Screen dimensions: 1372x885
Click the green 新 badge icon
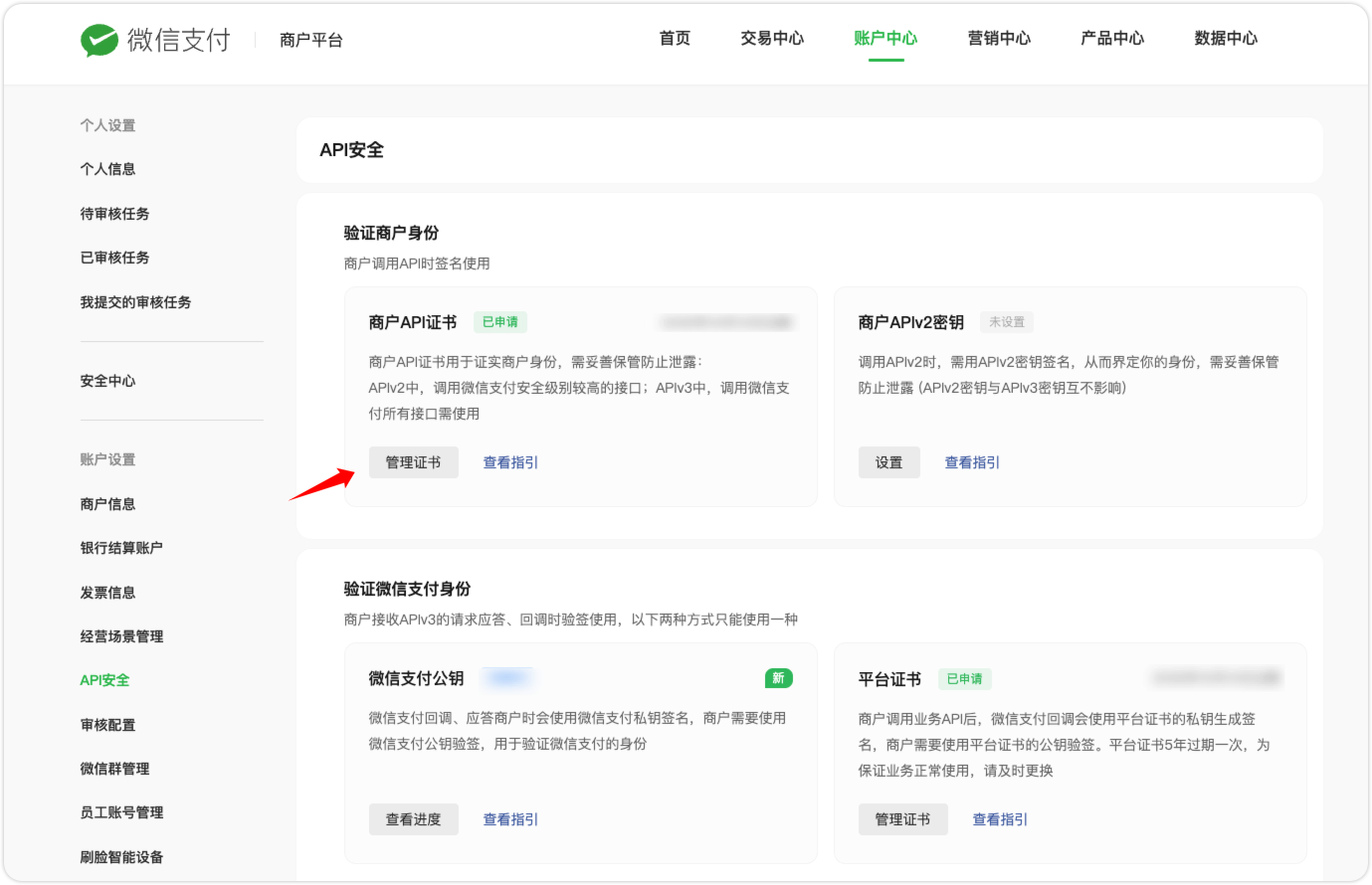[778, 678]
